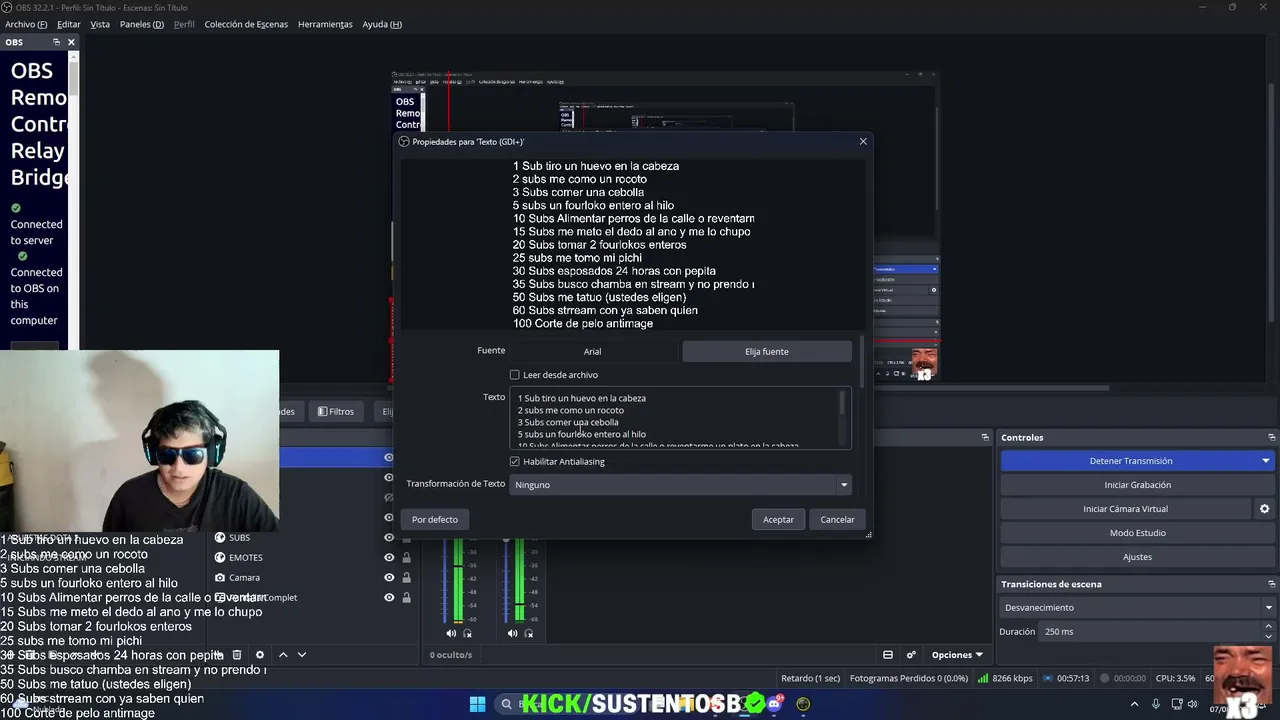Move selected source up
Image resolution: width=1280 pixels, height=720 pixels.
[283, 655]
